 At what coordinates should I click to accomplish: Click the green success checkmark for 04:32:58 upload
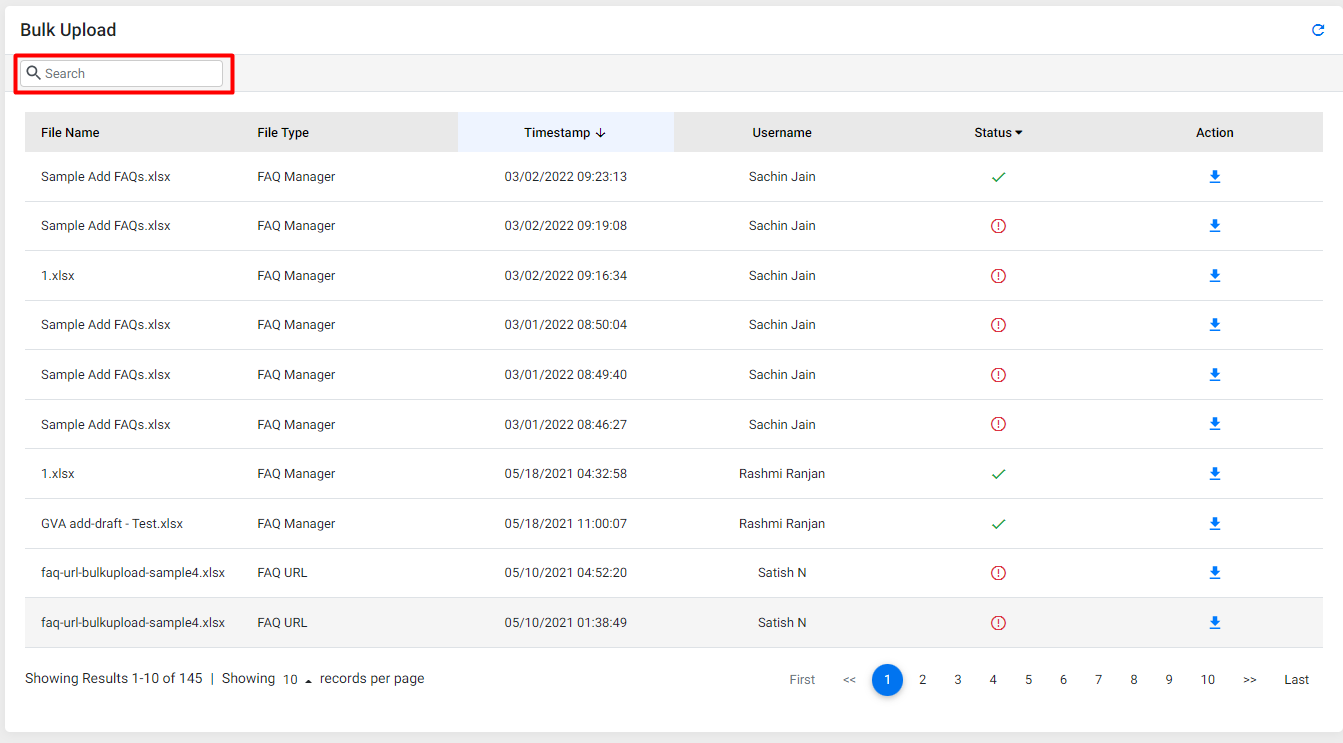pyautogui.click(x=998, y=474)
